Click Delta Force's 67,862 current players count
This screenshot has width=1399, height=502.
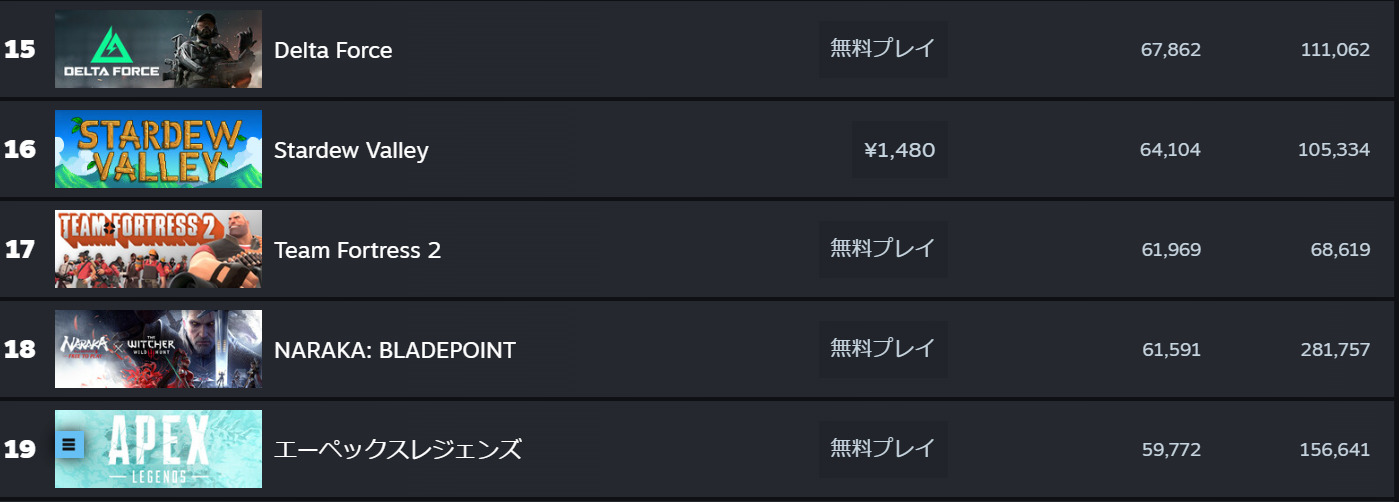click(1170, 50)
